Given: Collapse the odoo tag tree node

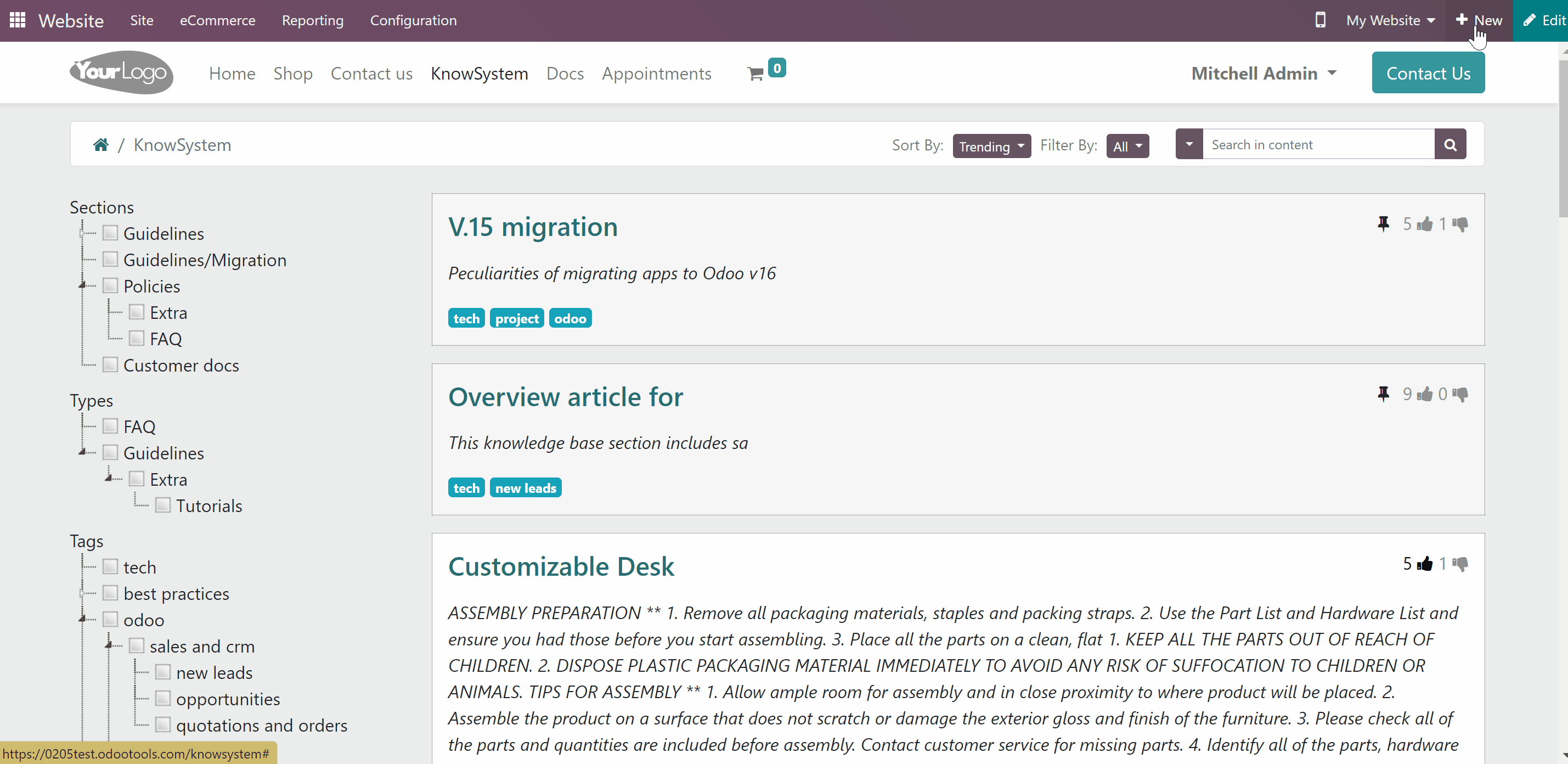Looking at the screenshot, I should click(82, 619).
